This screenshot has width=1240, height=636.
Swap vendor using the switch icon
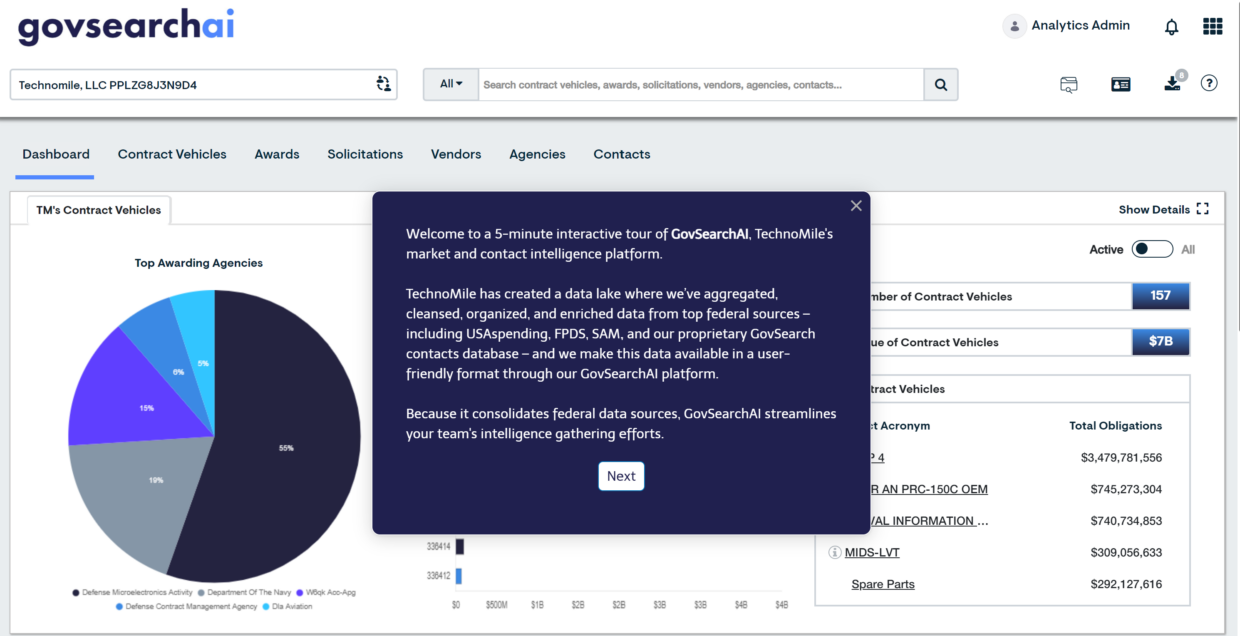pyautogui.click(x=383, y=84)
